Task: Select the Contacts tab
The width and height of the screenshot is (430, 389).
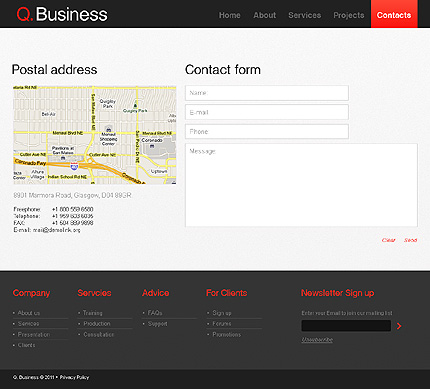Action: click(x=394, y=14)
